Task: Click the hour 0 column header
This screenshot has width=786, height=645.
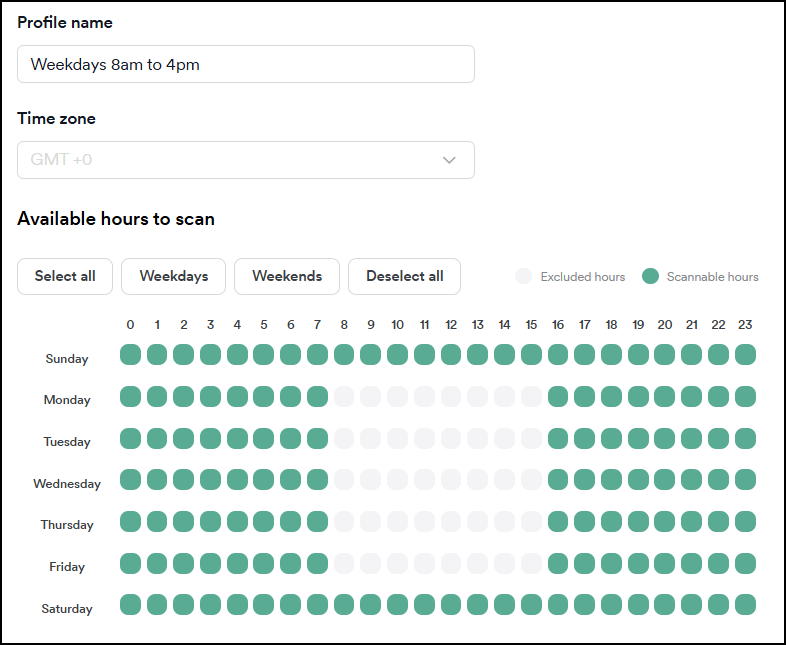Action: click(130, 325)
